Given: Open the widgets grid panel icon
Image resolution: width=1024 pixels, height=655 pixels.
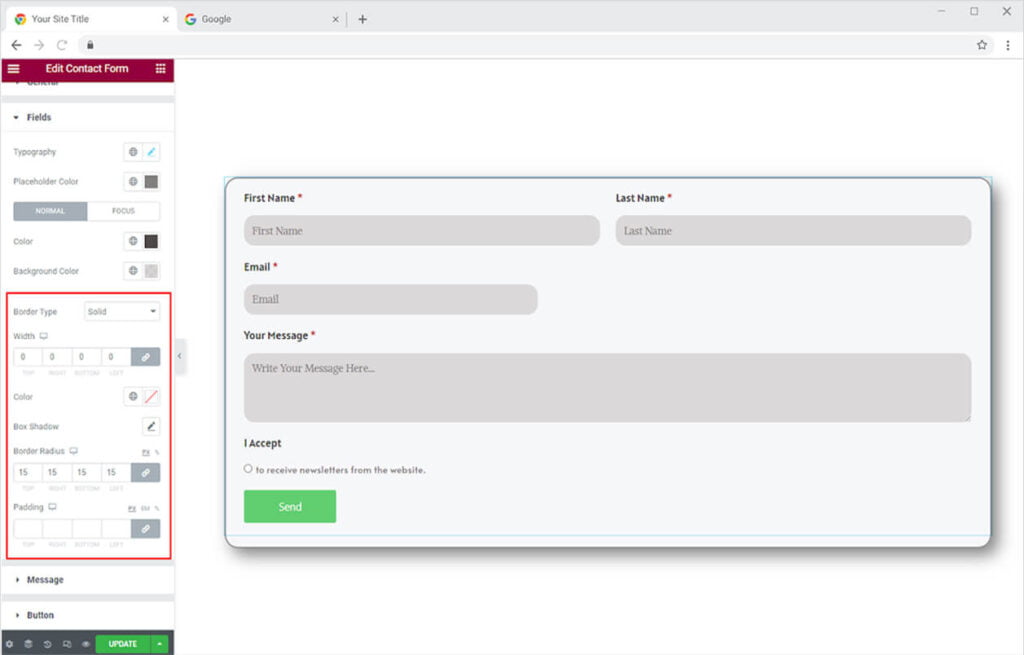Looking at the screenshot, I should (x=160, y=69).
